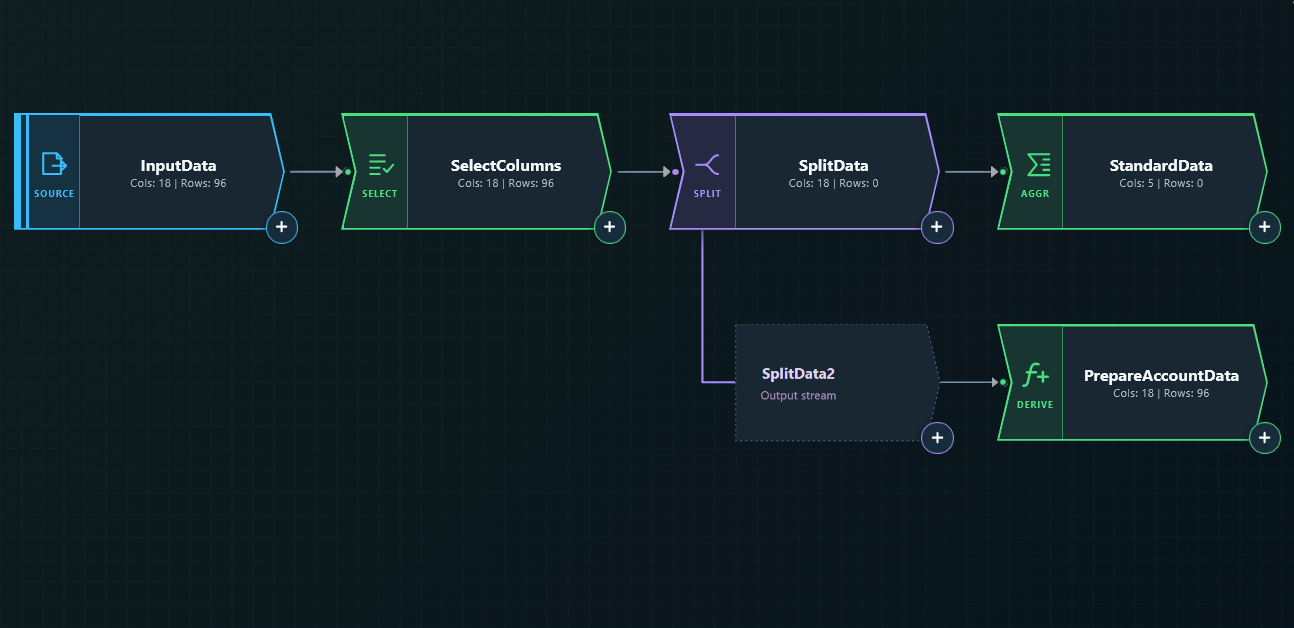1294x628 pixels.
Task: Click the plus button on PrepareAccountData
Action: 1265,438
